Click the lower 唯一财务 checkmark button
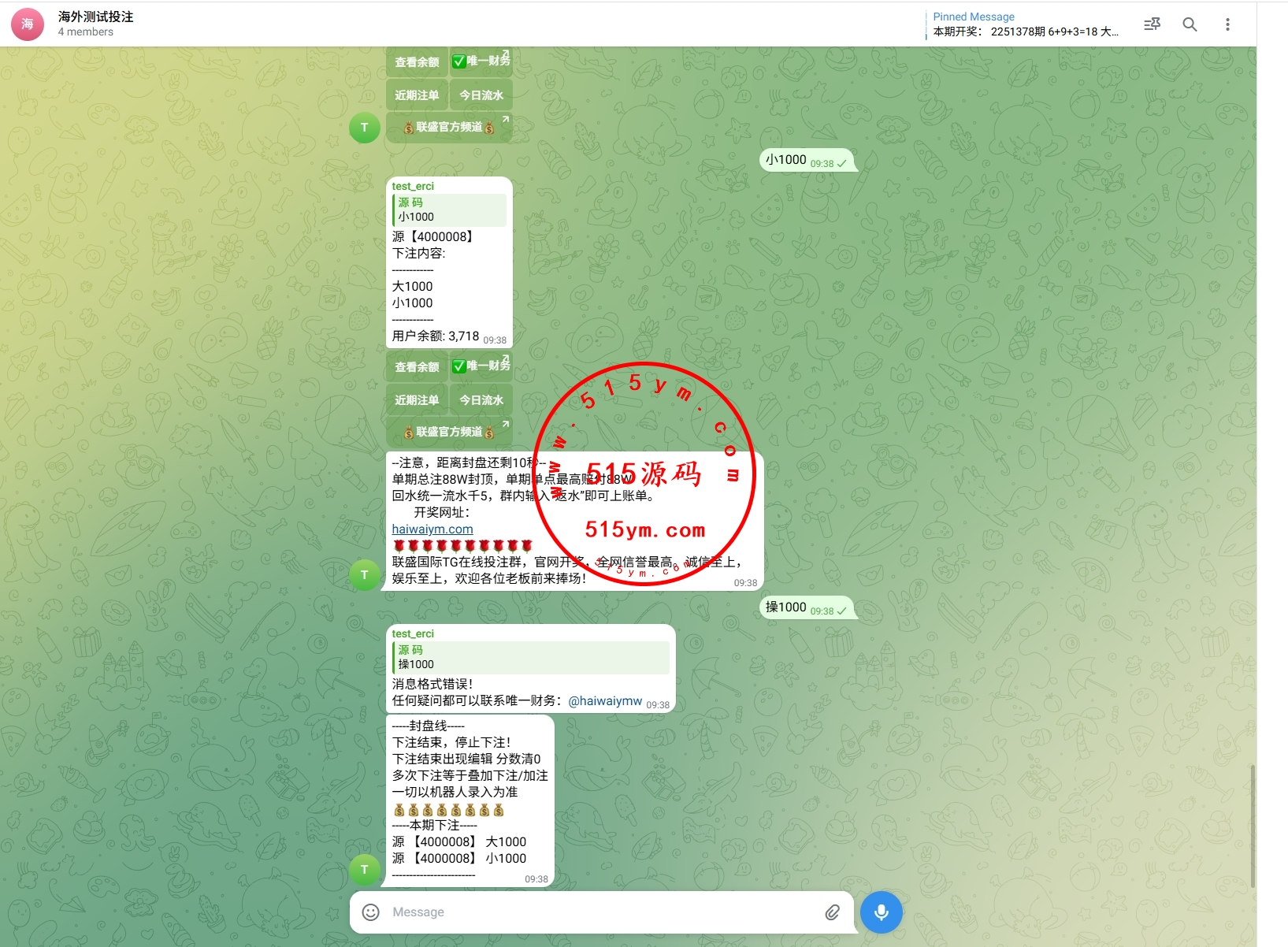1288x947 pixels. click(x=481, y=366)
